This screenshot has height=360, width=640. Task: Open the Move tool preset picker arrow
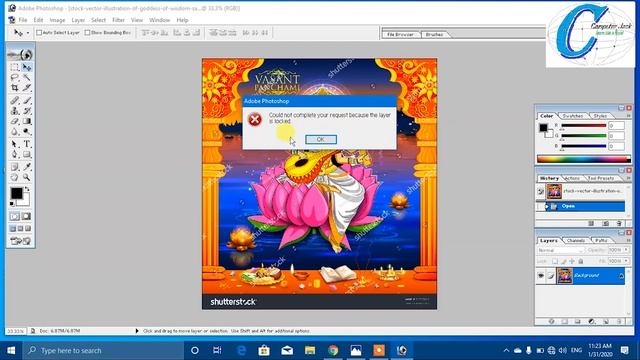click(28, 33)
